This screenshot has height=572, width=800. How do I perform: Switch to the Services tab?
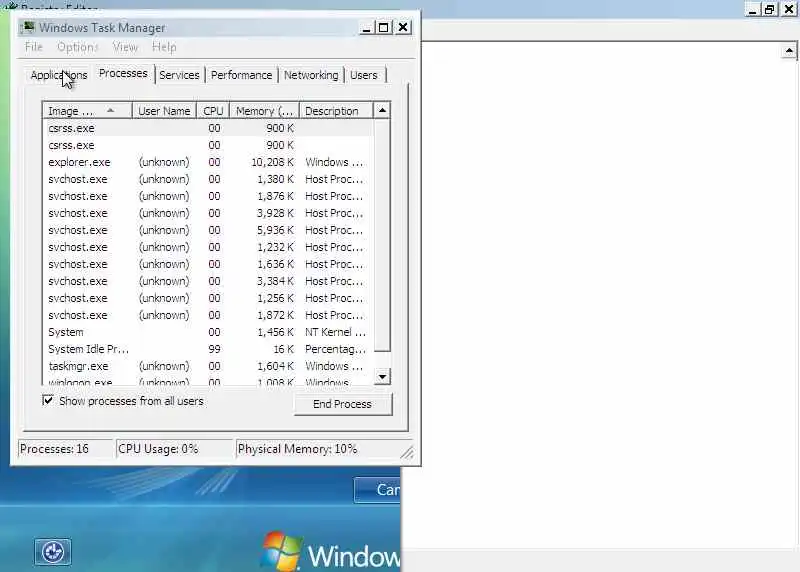[179, 75]
